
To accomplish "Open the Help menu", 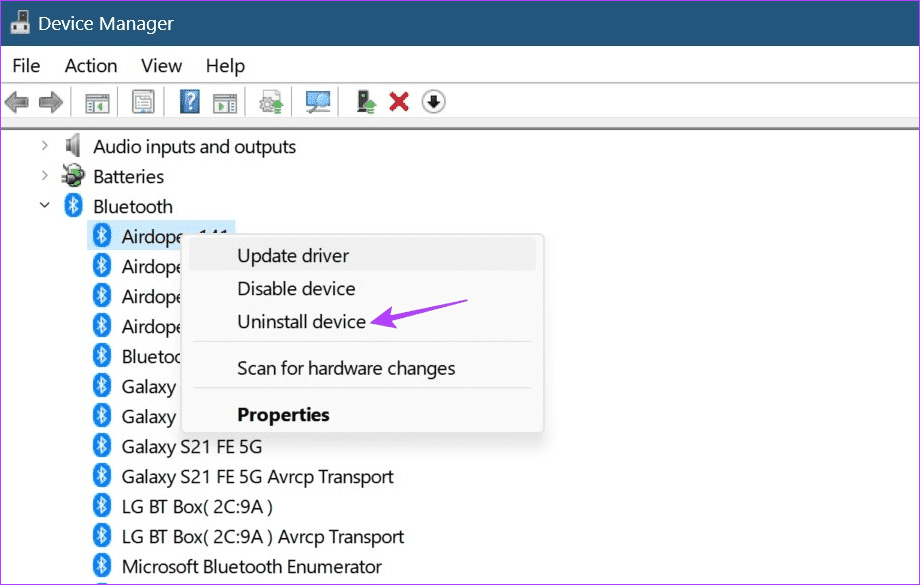I will [225, 66].
